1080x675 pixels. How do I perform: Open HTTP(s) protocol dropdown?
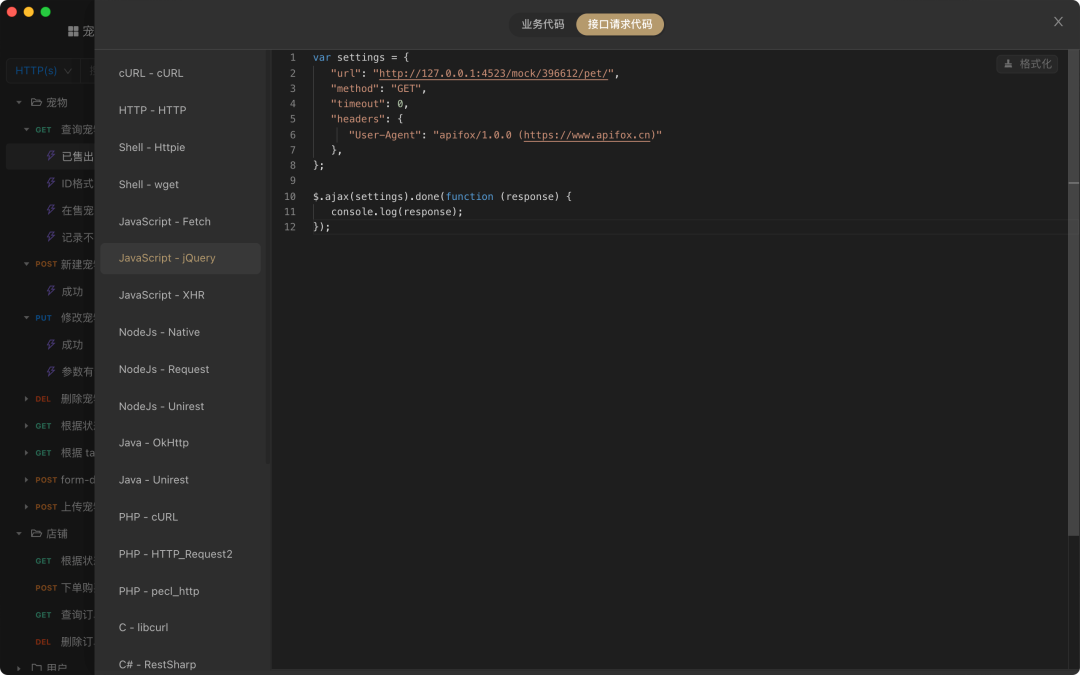(43, 71)
